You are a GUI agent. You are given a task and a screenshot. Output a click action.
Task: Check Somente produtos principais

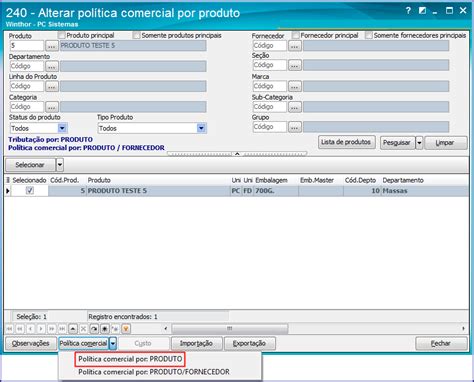[x=136, y=35]
